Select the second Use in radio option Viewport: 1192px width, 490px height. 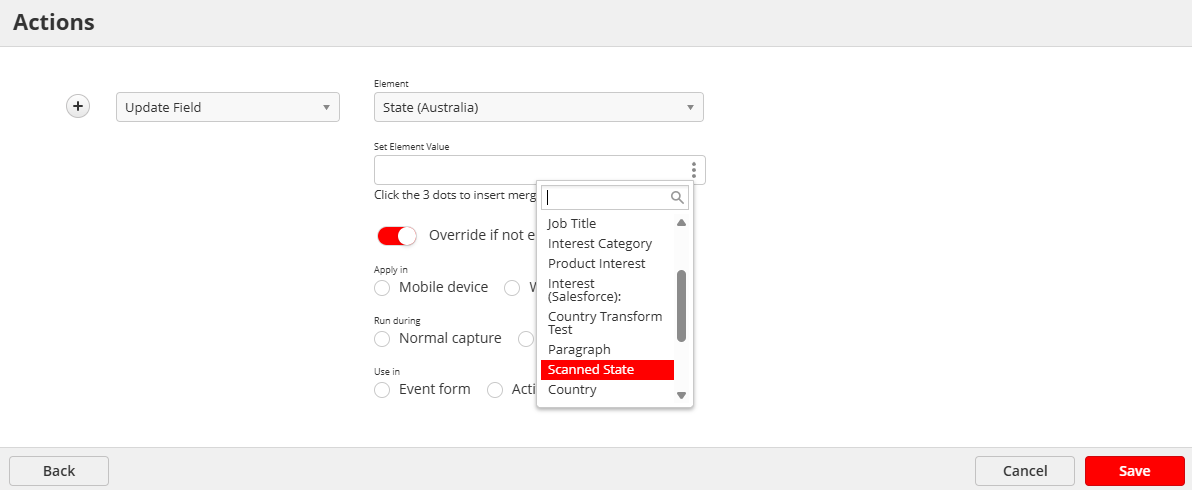495,390
